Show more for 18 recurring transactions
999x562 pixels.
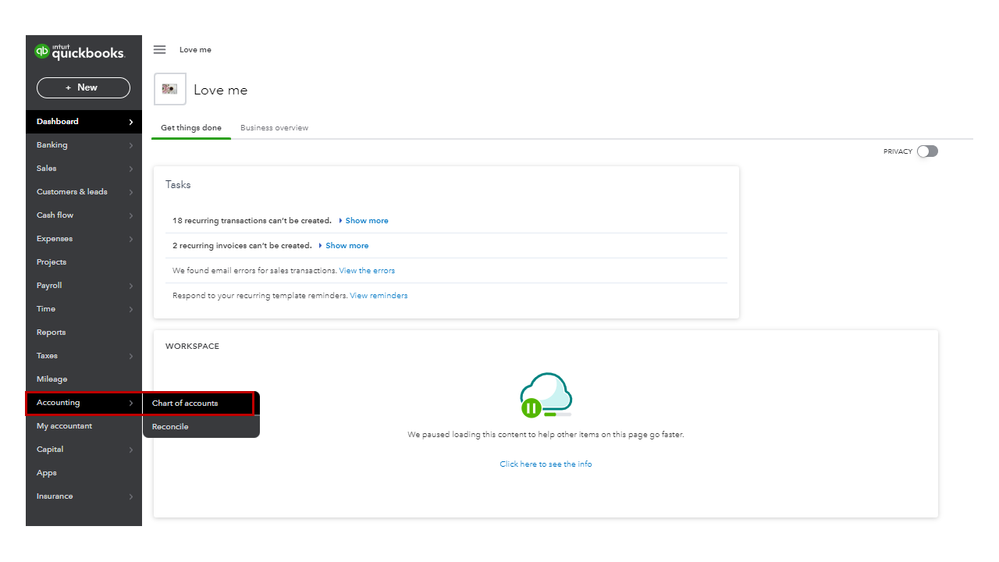click(x=366, y=220)
